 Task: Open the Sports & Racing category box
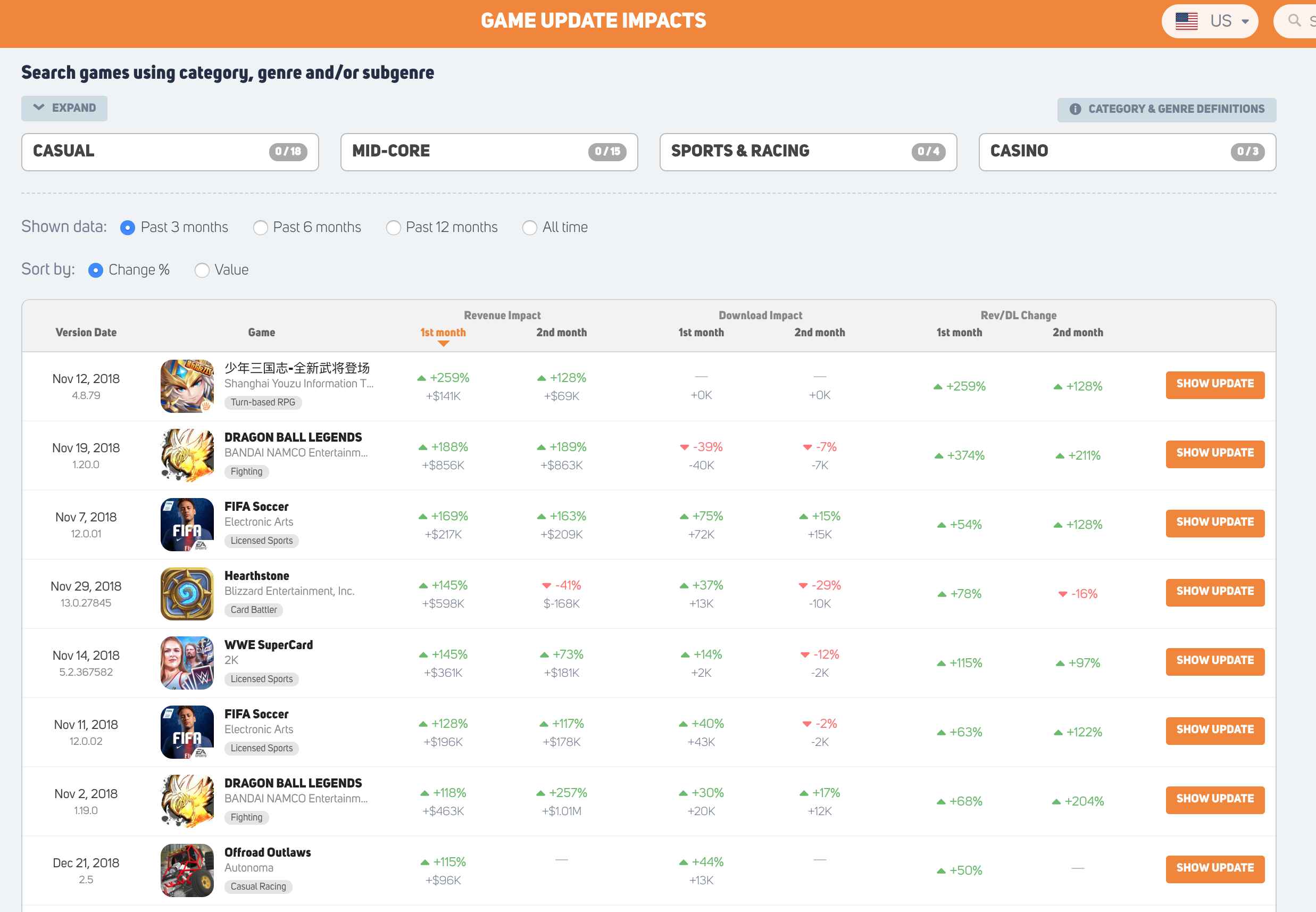[808, 152]
